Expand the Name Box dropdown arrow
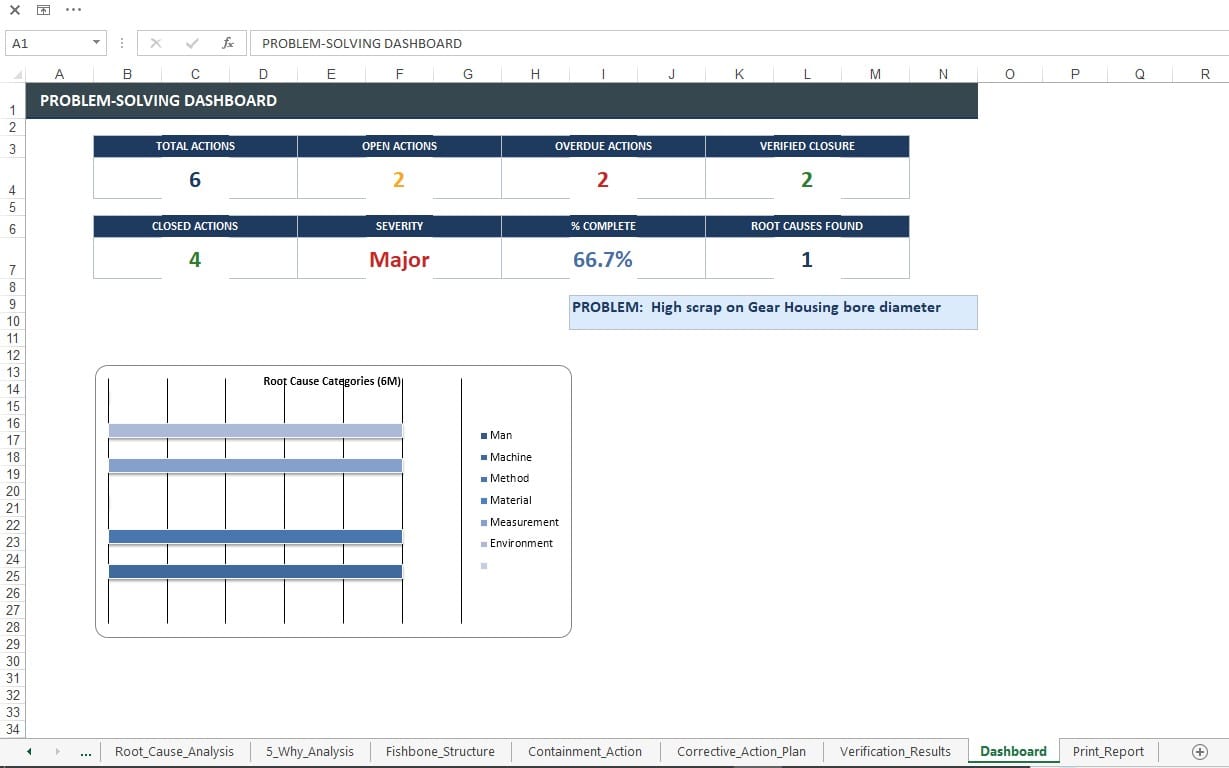This screenshot has height=768, width=1229. (x=97, y=43)
